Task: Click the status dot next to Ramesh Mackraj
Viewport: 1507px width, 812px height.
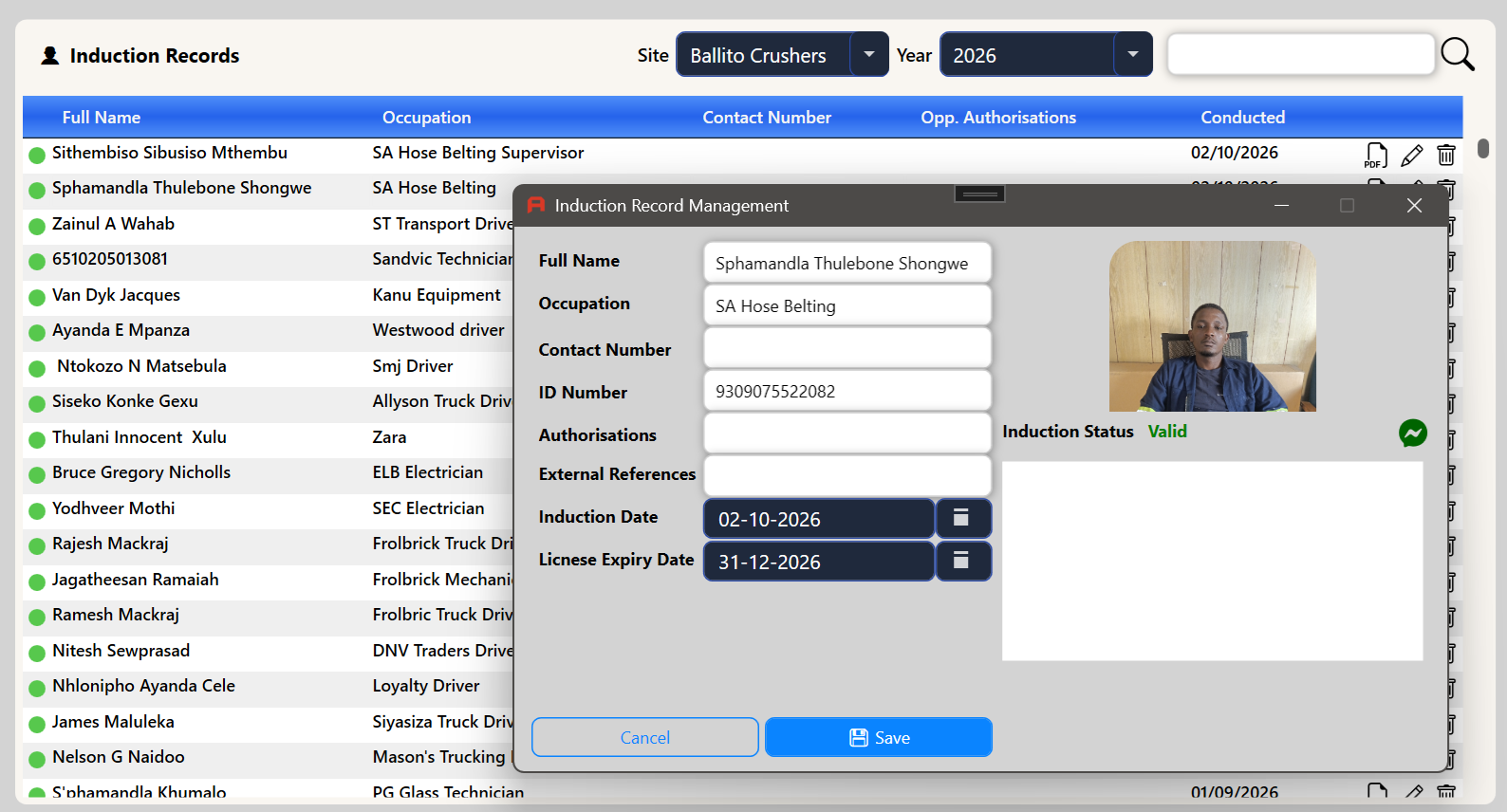Action: pos(37,617)
